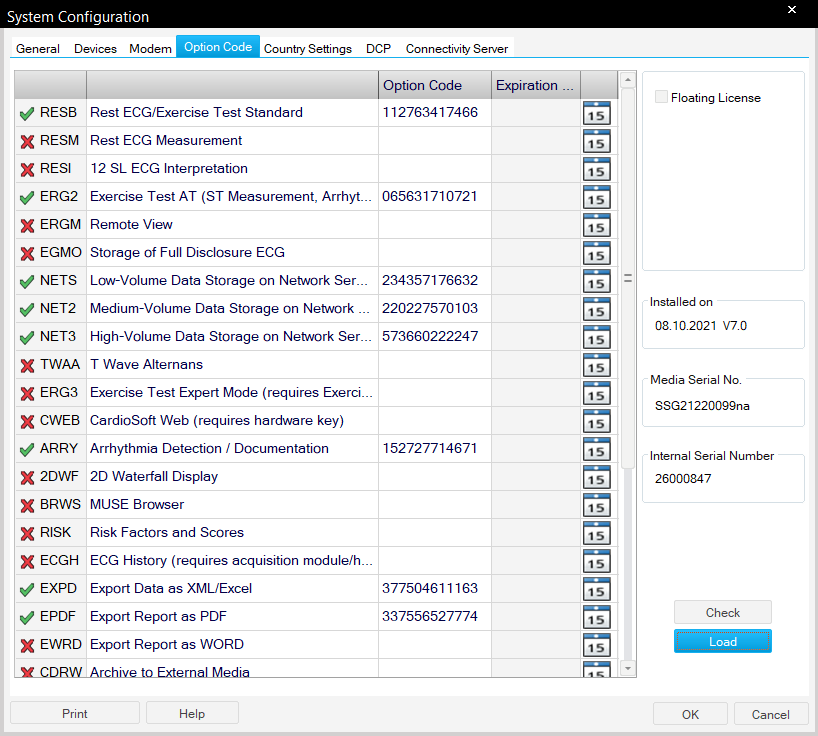818x736 pixels.
Task: Open calendar icon for NETS row
Action: click(596, 281)
